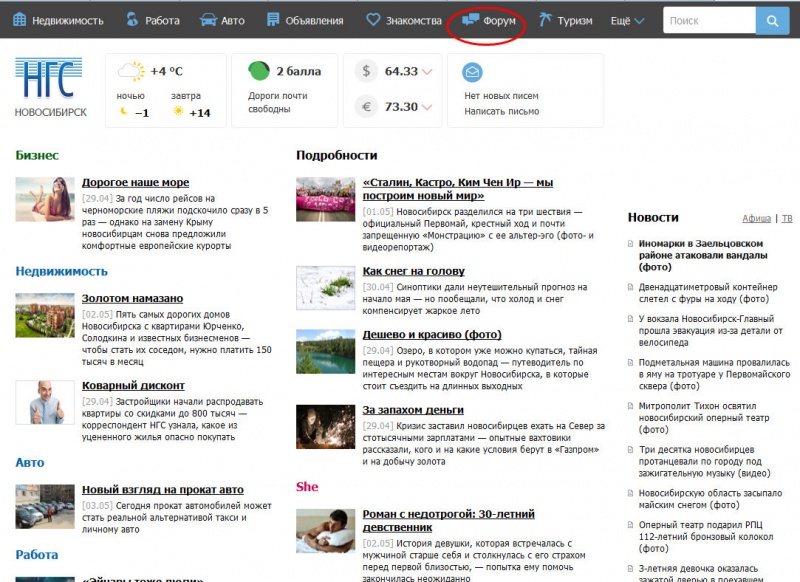Open the Афиша link beside Новости

click(756, 218)
